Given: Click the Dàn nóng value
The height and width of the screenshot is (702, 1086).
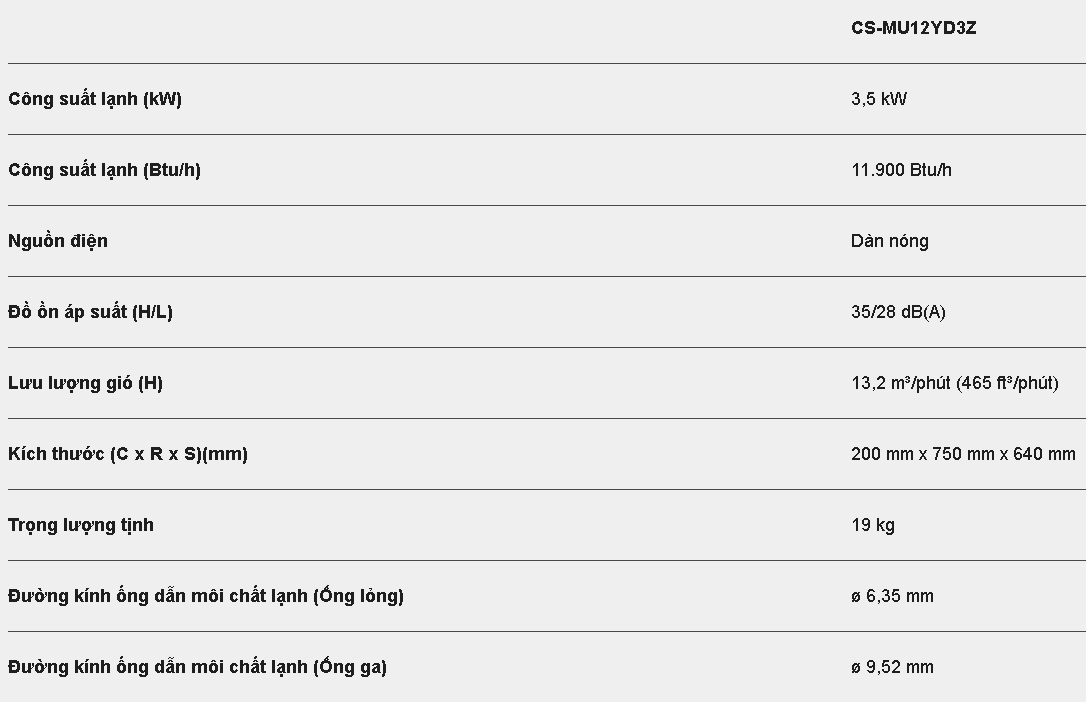Looking at the screenshot, I should tap(889, 241).
